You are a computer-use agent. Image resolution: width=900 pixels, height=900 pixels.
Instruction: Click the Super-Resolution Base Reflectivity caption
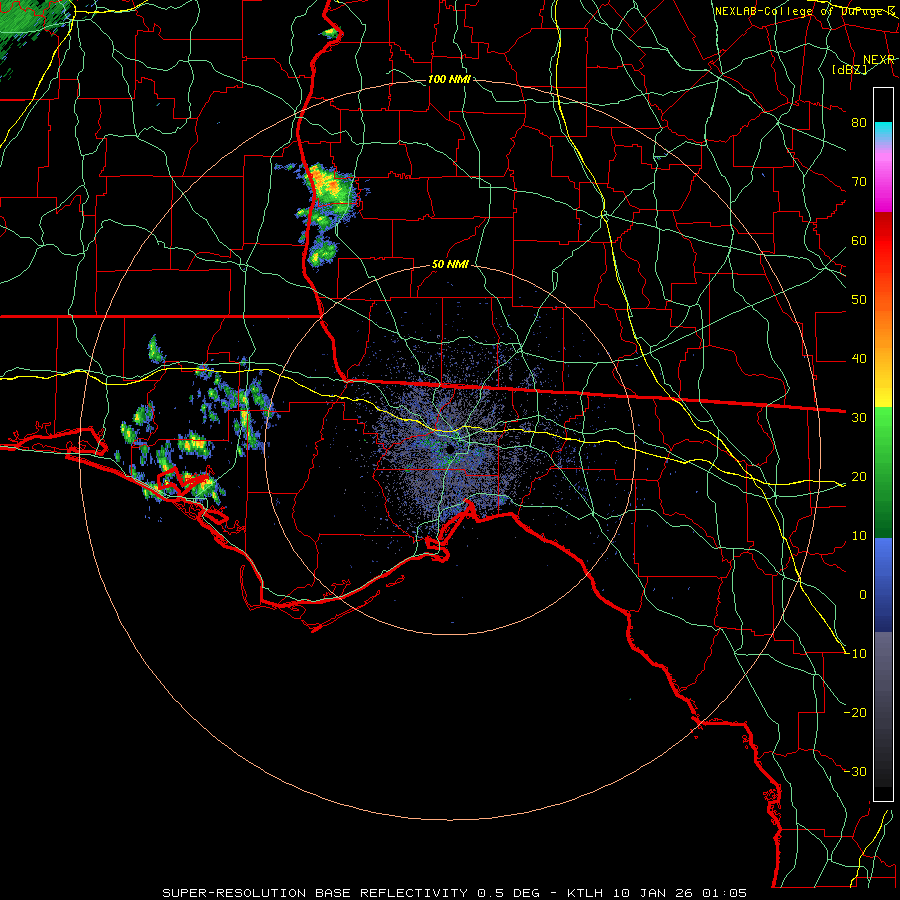455,893
